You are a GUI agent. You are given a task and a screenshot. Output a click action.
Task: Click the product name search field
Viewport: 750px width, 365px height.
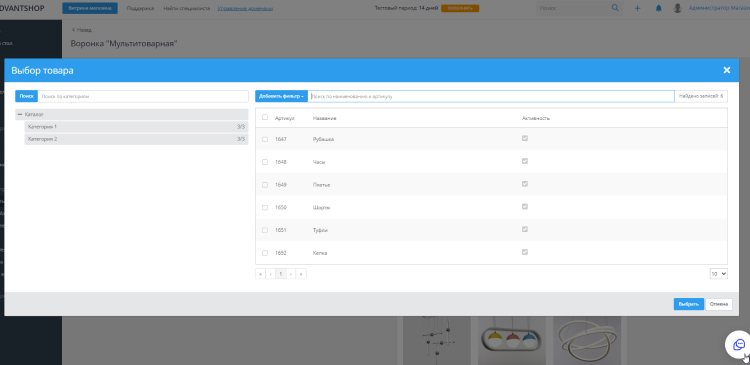(x=491, y=96)
